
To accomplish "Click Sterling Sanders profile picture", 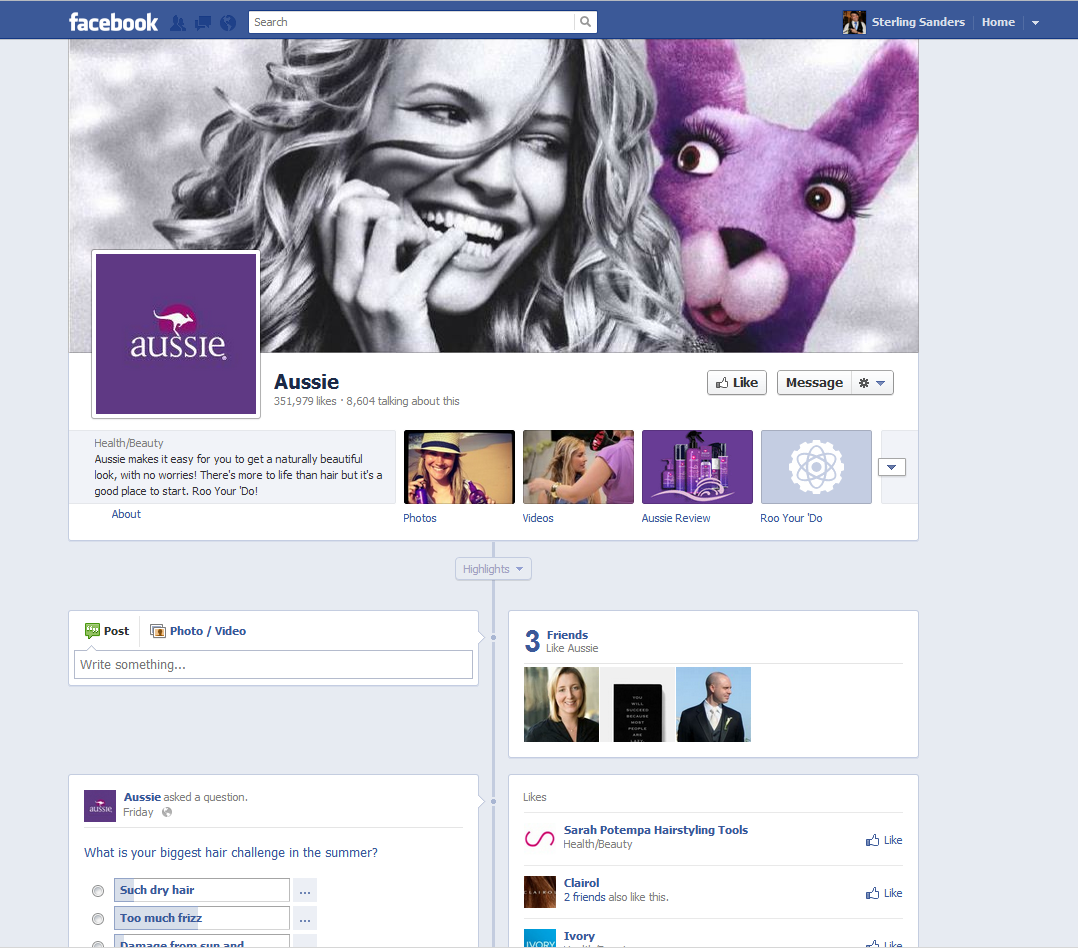I will pos(854,22).
